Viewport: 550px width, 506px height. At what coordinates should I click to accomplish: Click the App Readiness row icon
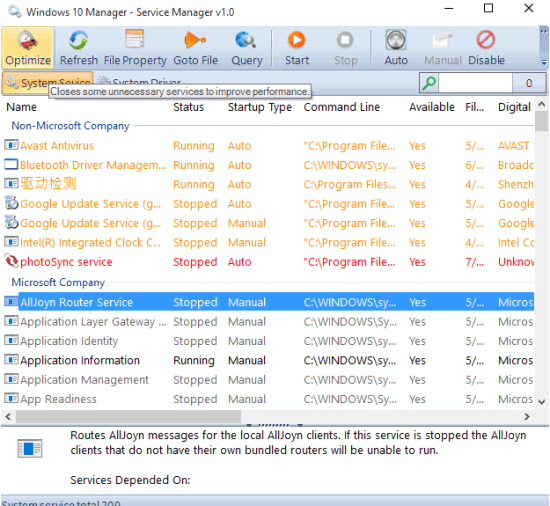click(x=11, y=398)
